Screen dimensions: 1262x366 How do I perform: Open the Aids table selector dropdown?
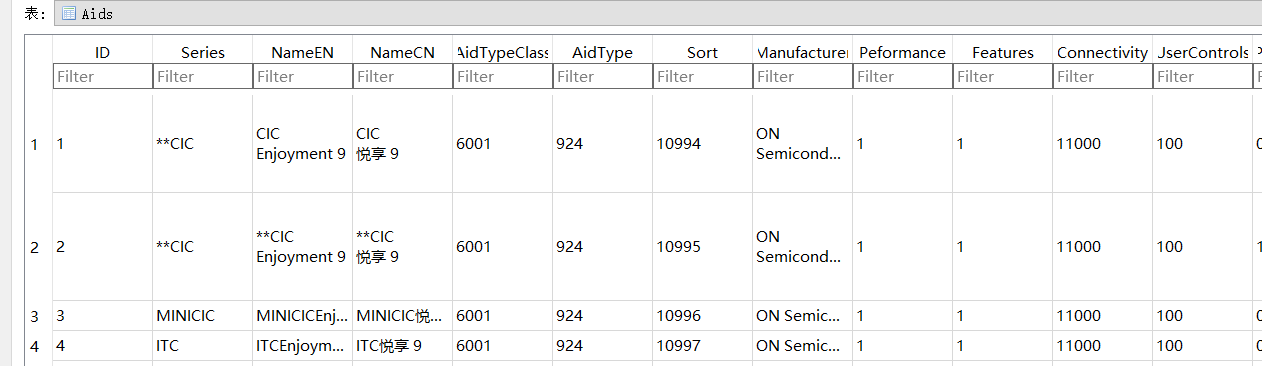click(658, 13)
